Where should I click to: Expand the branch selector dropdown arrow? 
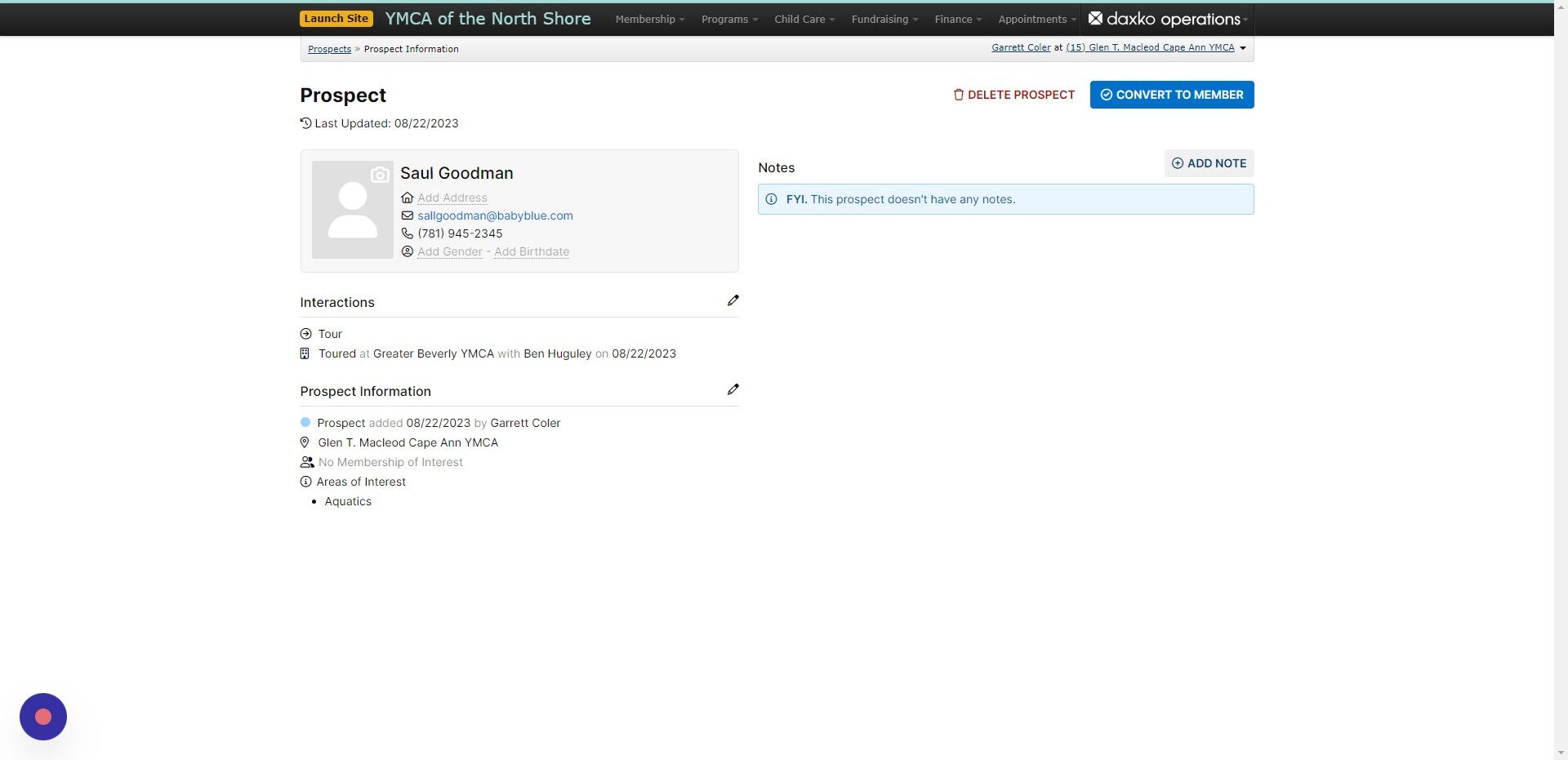(x=1243, y=48)
